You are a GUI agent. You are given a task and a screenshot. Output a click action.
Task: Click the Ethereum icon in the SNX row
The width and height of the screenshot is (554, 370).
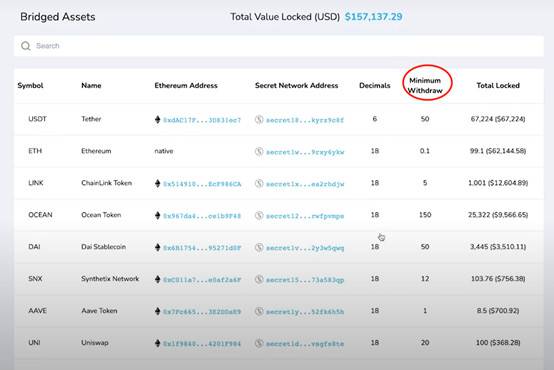158,279
